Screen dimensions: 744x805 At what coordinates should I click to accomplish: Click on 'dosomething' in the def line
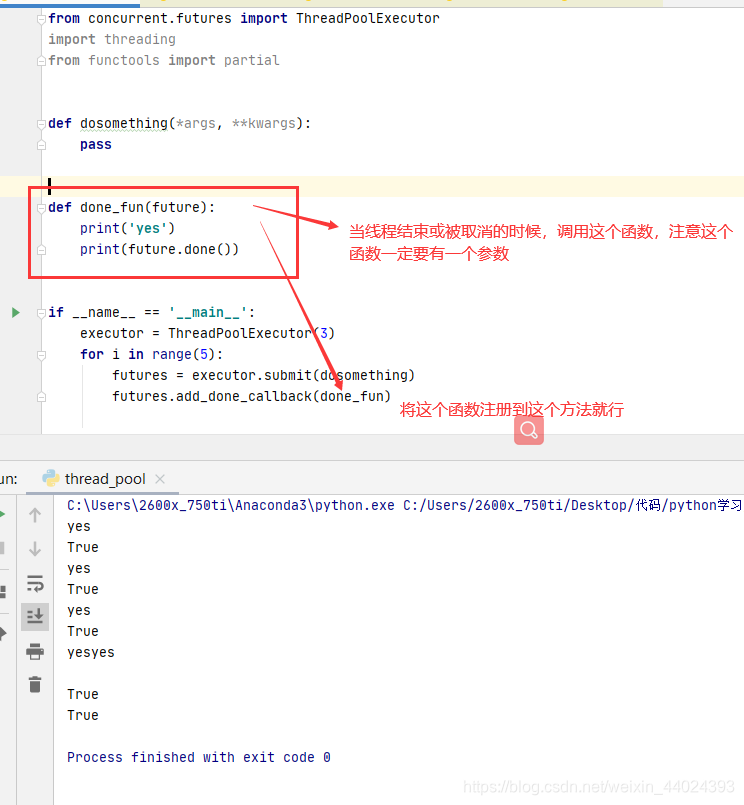(124, 124)
